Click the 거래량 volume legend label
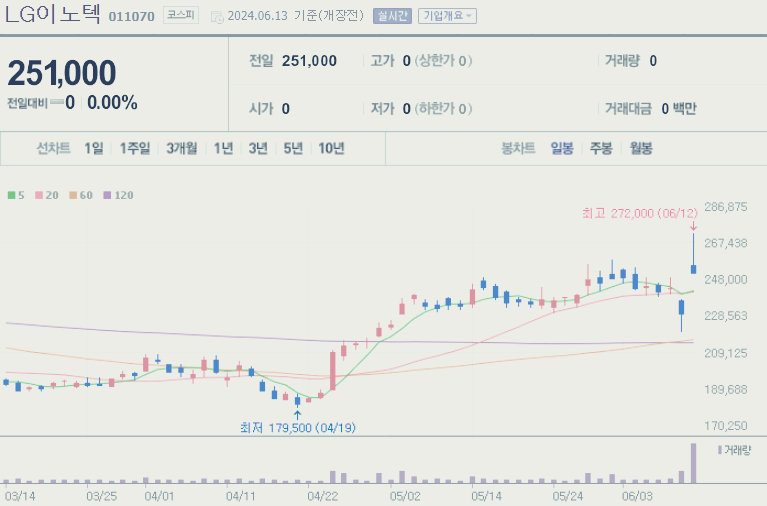Image resolution: width=767 pixels, height=506 pixels. point(737,450)
